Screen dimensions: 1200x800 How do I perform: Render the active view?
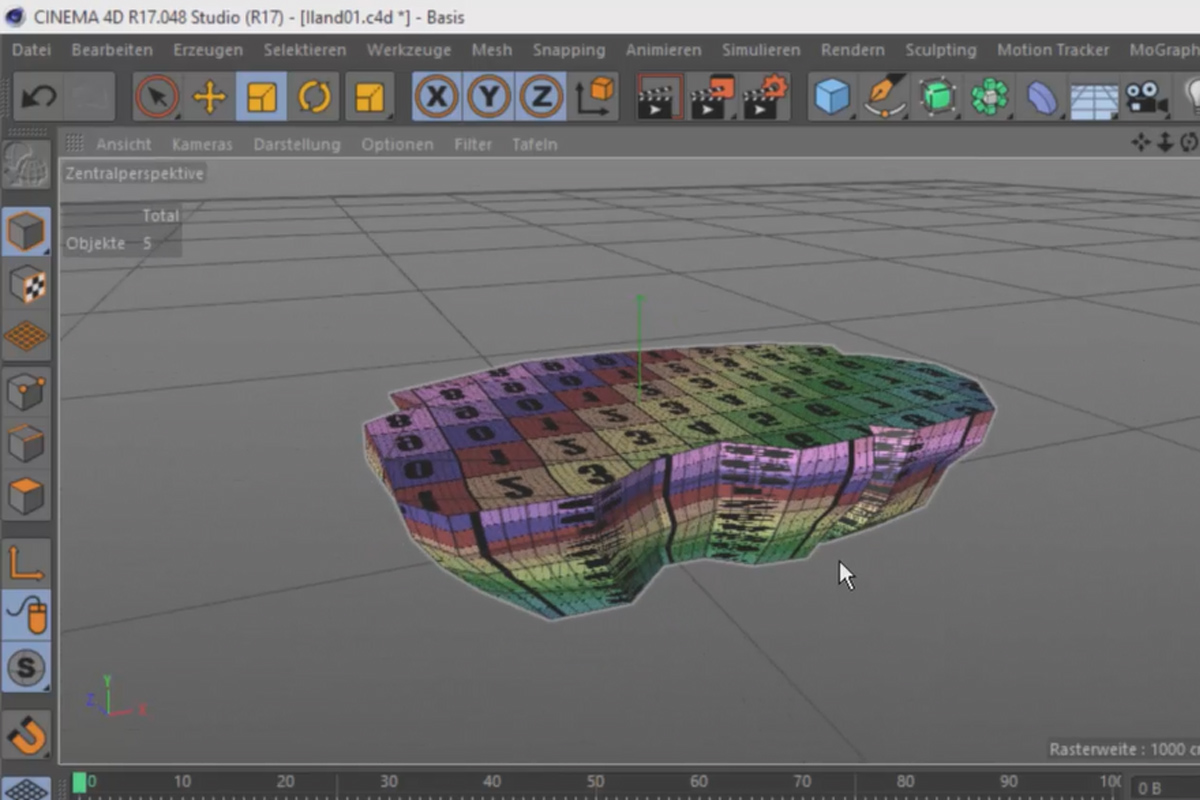(x=659, y=96)
